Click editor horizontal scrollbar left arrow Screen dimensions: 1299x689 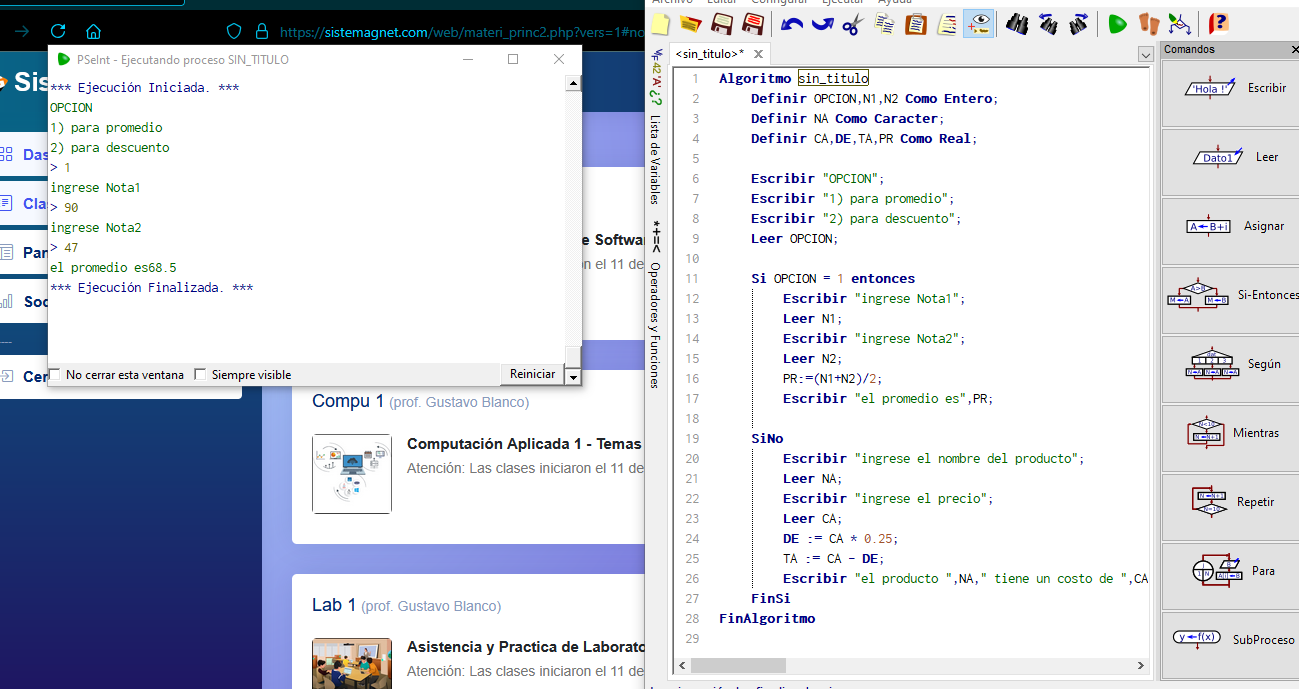coord(683,665)
